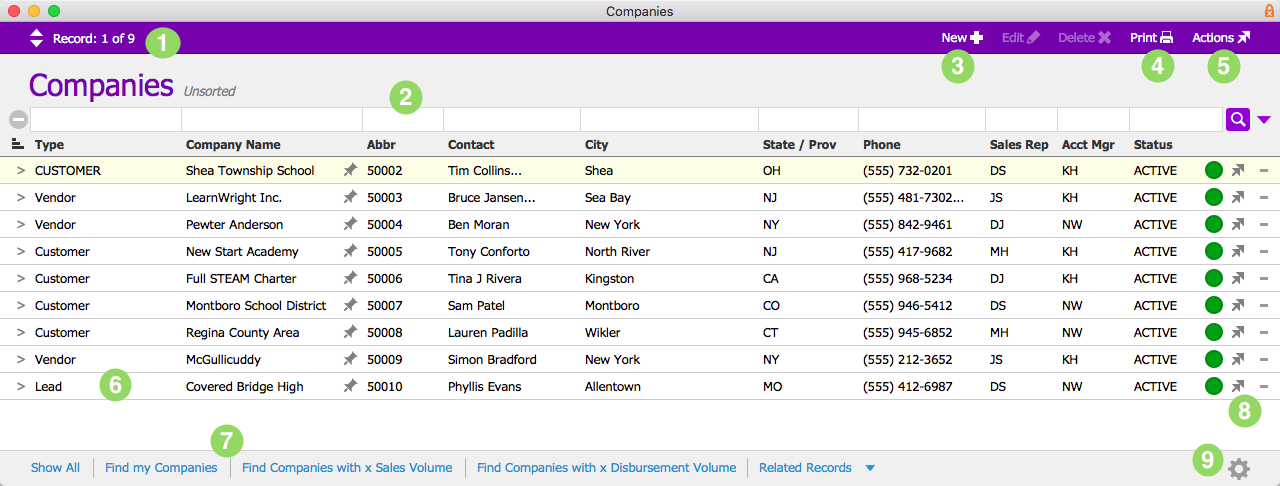Click the sort icon beside Type header
Viewport: 1280px width, 486px height.
click(18, 145)
